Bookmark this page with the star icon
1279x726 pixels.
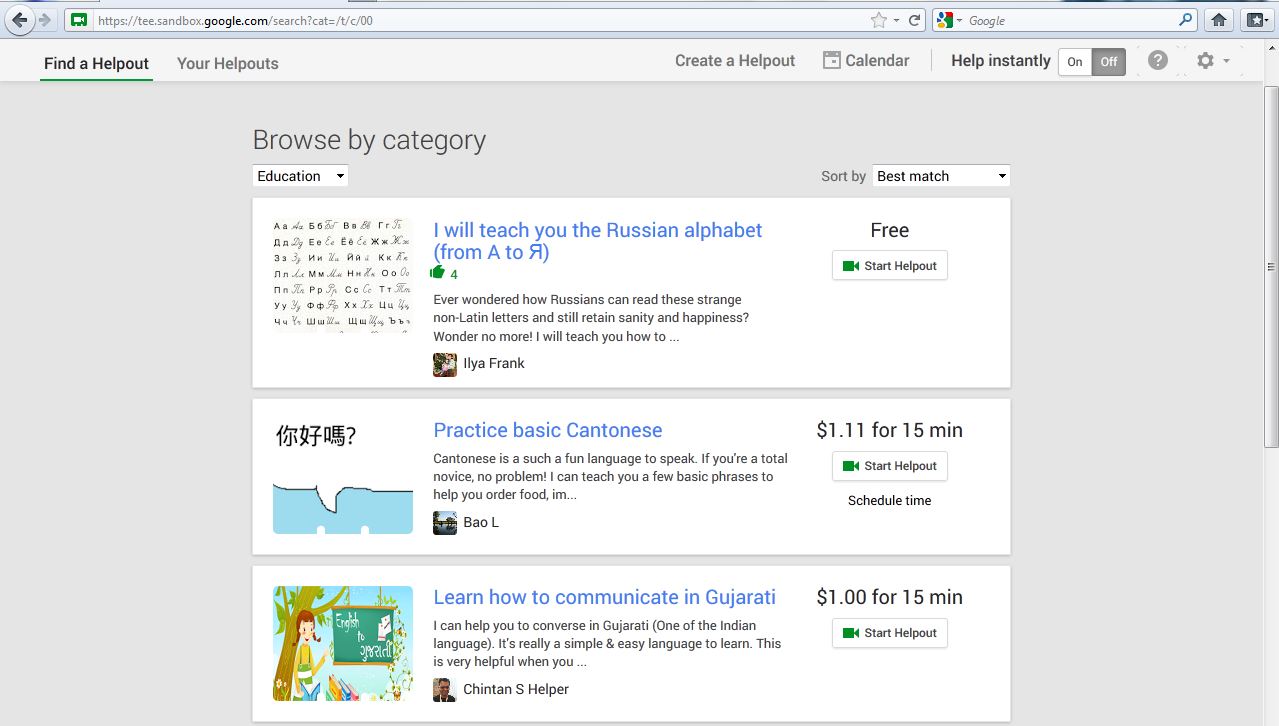[x=878, y=20]
